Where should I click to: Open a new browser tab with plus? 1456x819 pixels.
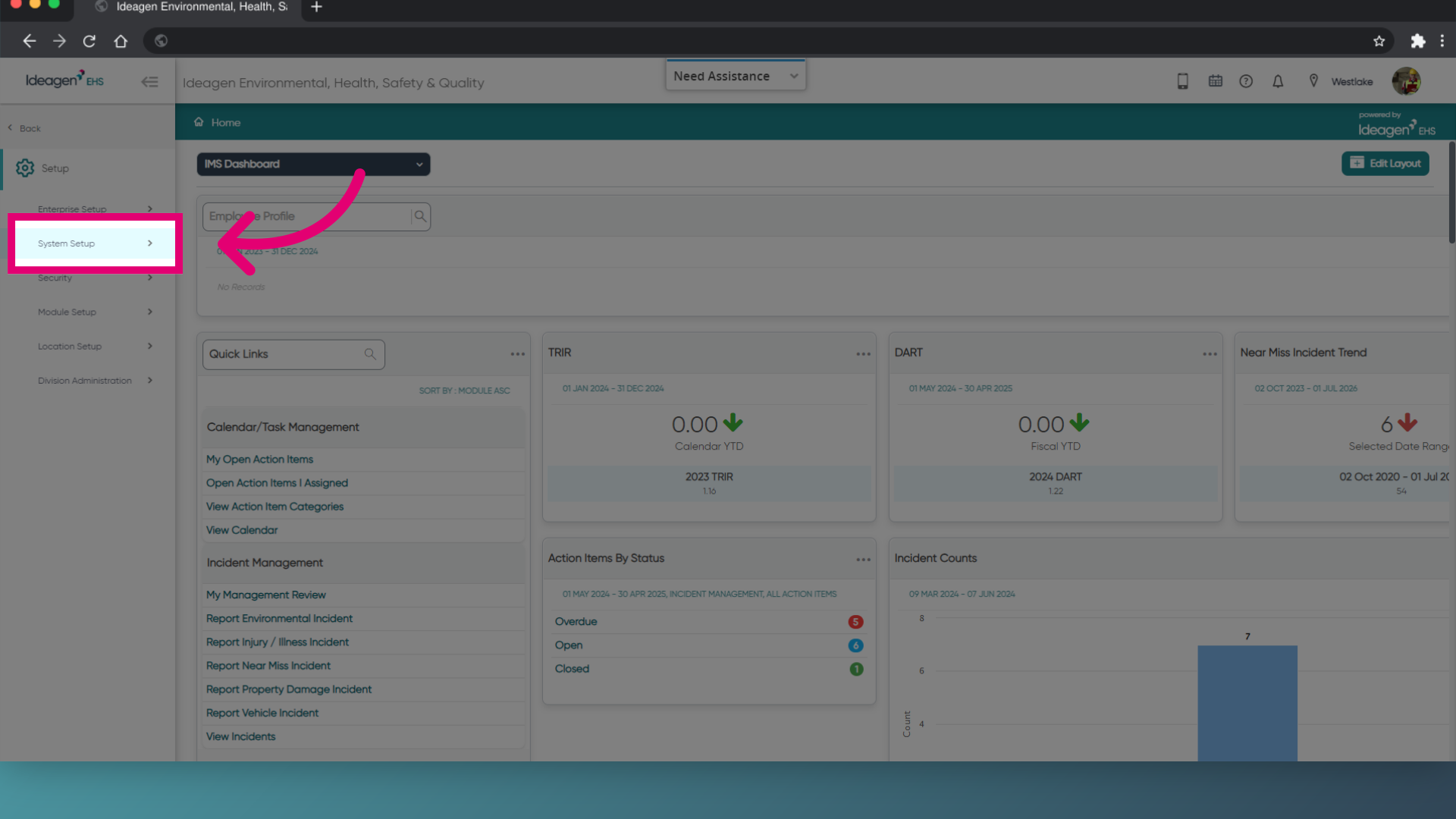pyautogui.click(x=317, y=7)
